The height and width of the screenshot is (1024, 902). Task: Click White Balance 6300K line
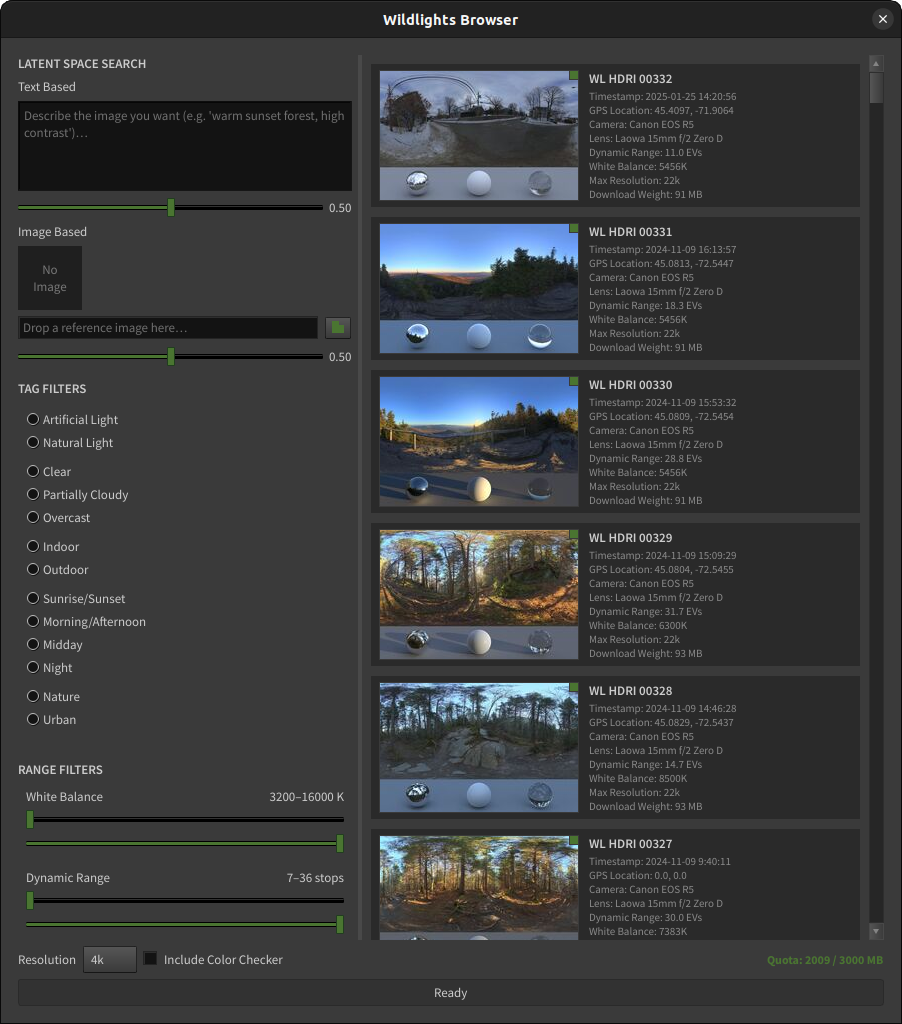pos(637,625)
